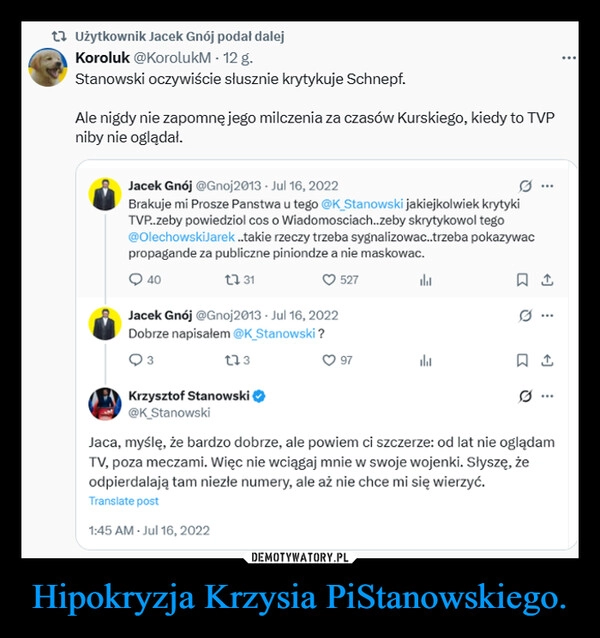Click the @OlechowskiJarek mention link

coord(181,237)
